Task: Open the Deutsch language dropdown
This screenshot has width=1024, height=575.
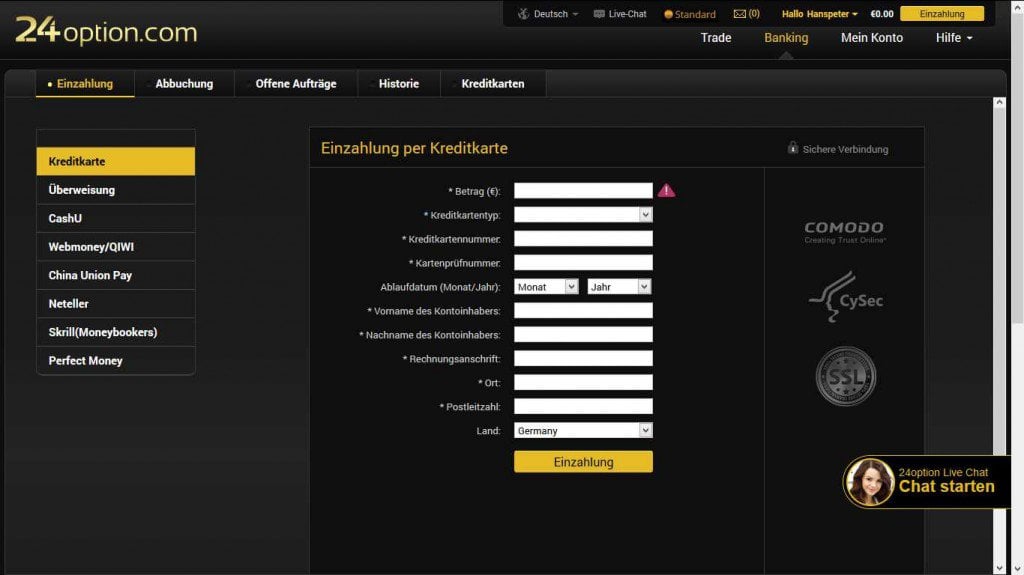Action: 556,14
